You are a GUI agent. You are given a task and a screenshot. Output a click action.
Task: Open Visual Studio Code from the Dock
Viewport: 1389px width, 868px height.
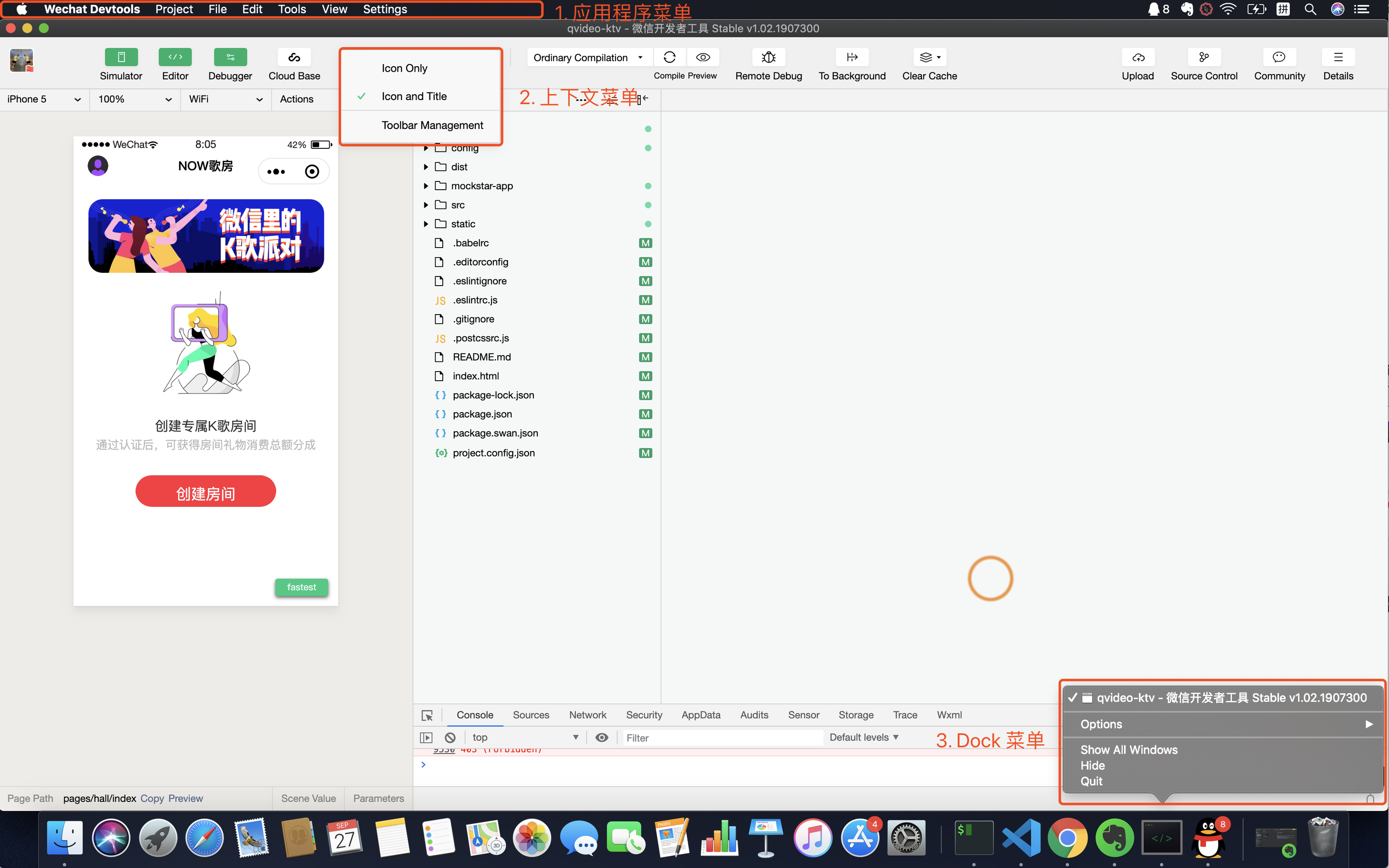coord(1021,838)
